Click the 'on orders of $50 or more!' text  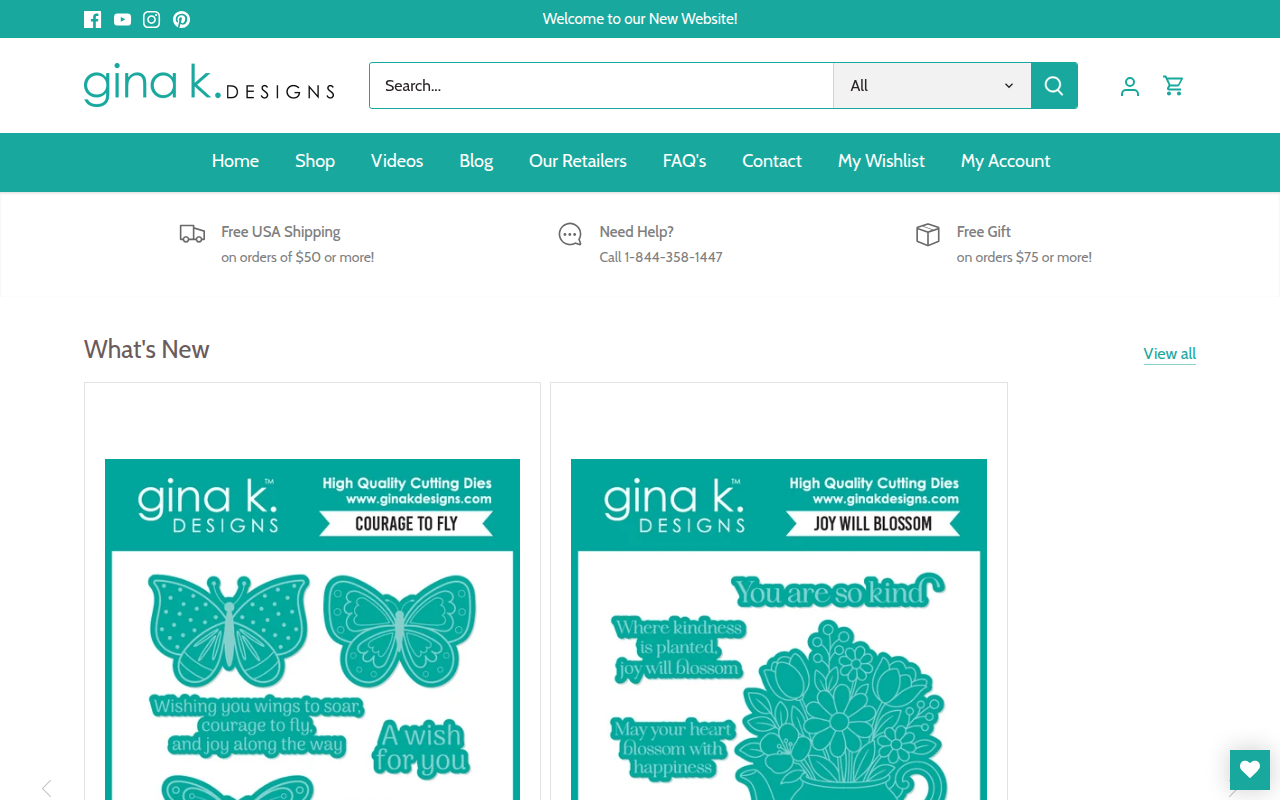pyautogui.click(x=298, y=257)
